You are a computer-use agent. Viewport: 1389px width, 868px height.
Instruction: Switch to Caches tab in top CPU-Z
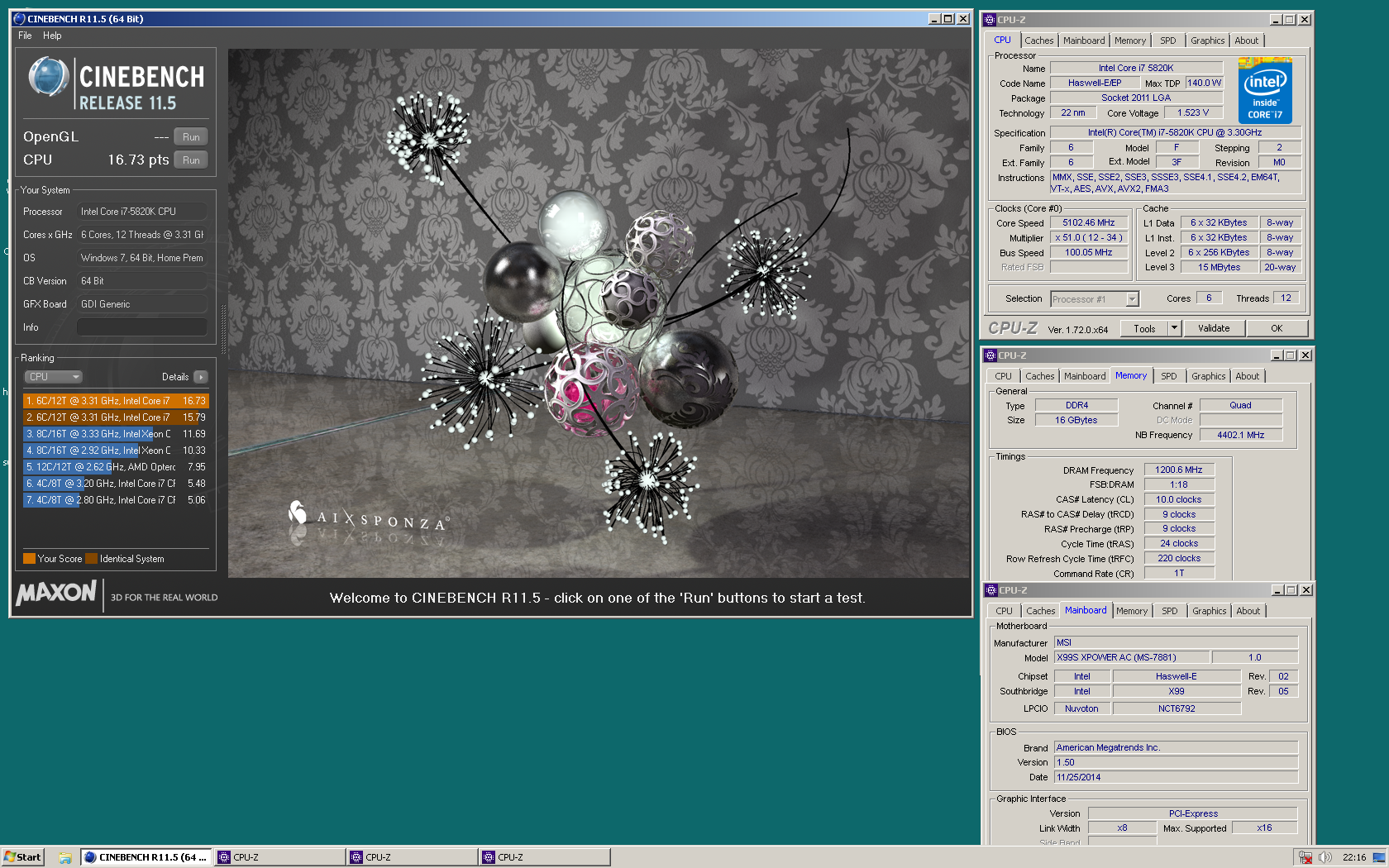coord(1038,41)
